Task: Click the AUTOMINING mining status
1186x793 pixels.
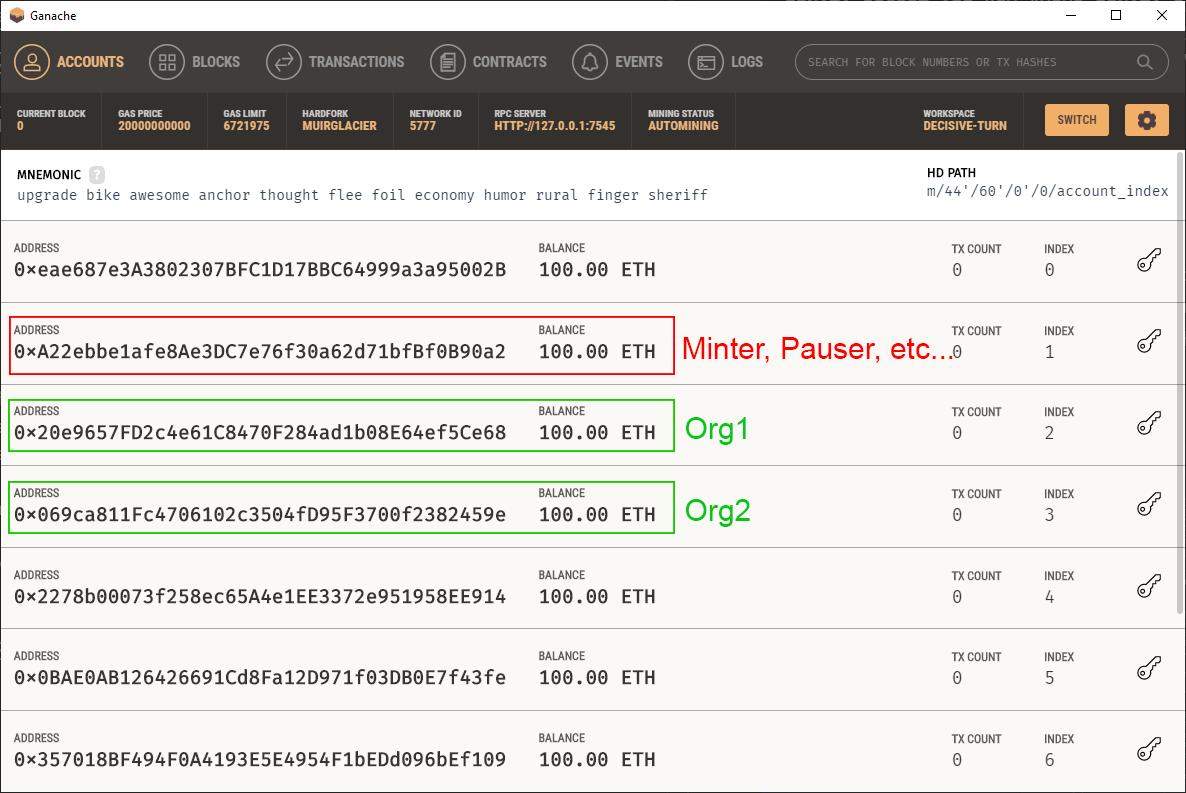Action: coord(683,126)
